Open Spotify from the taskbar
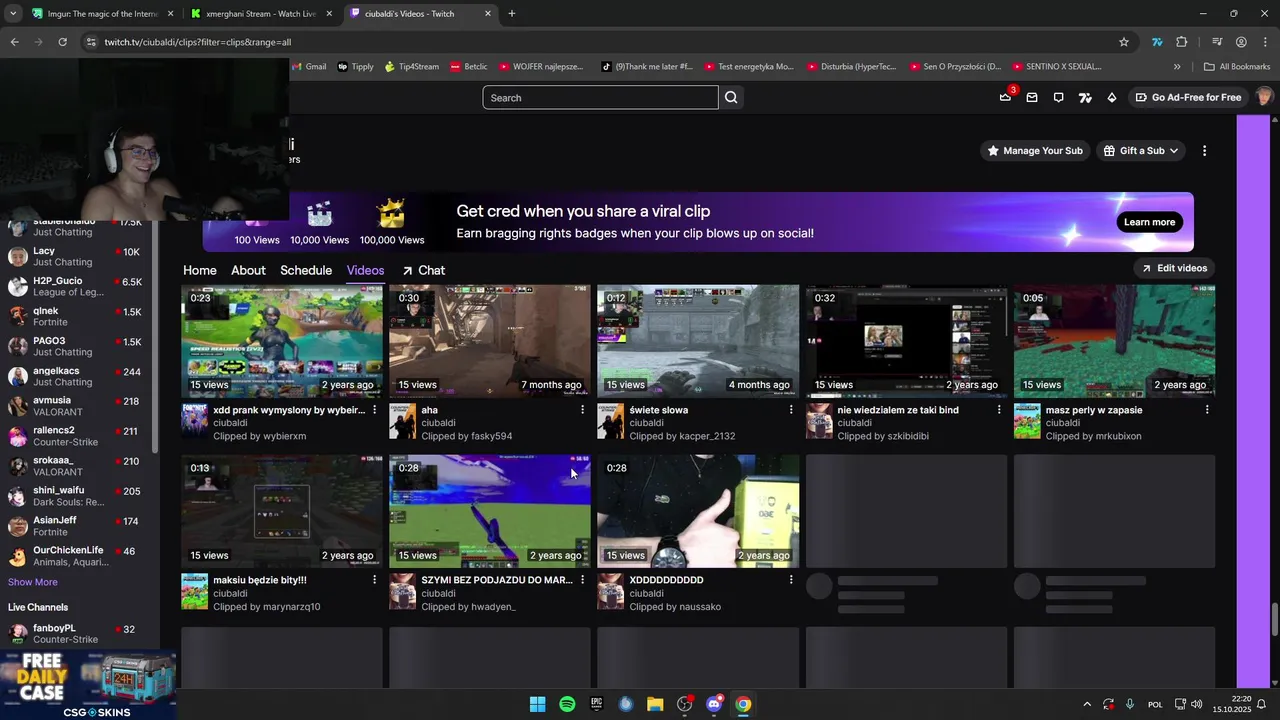1280x720 pixels. point(567,704)
